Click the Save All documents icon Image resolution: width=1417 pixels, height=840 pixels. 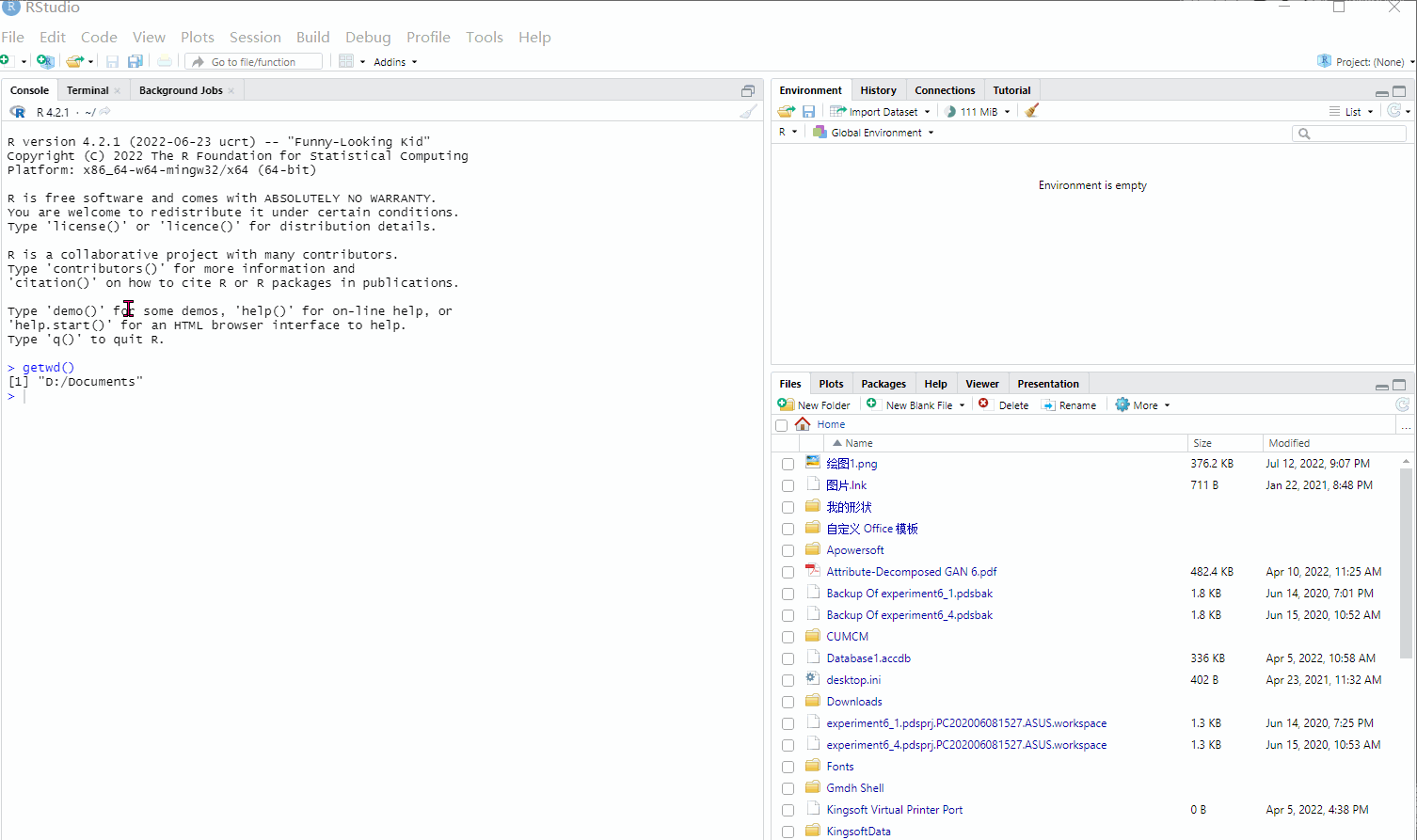point(135,60)
